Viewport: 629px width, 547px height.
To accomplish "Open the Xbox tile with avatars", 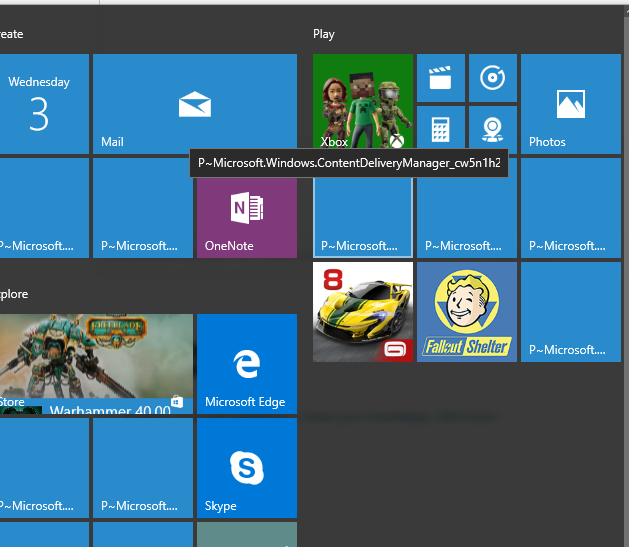I will coord(363,101).
